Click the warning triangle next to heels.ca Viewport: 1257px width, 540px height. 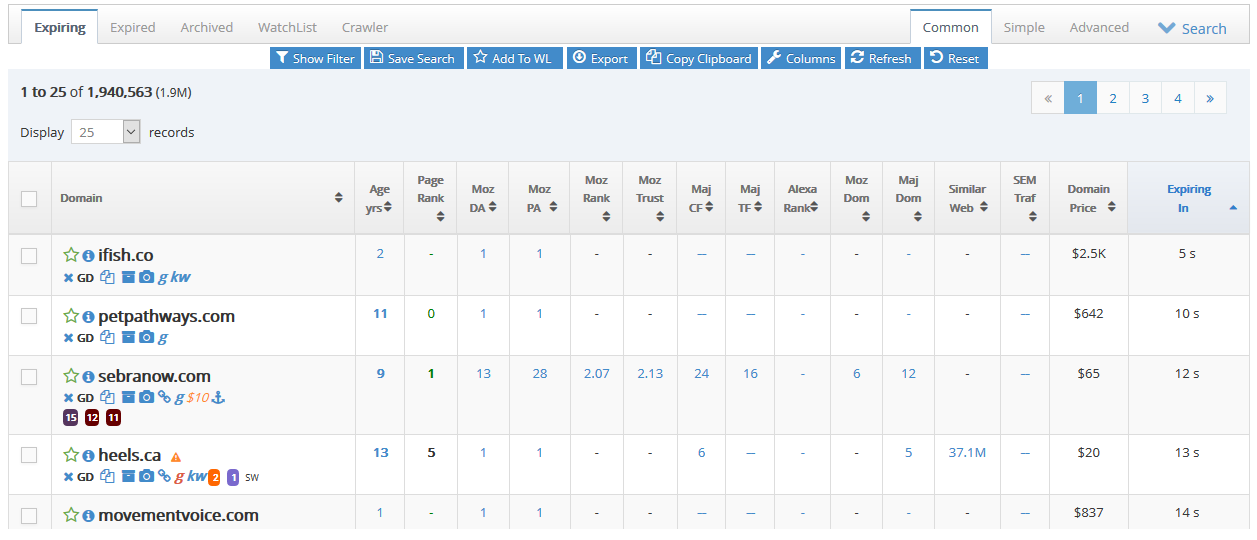coord(175,456)
